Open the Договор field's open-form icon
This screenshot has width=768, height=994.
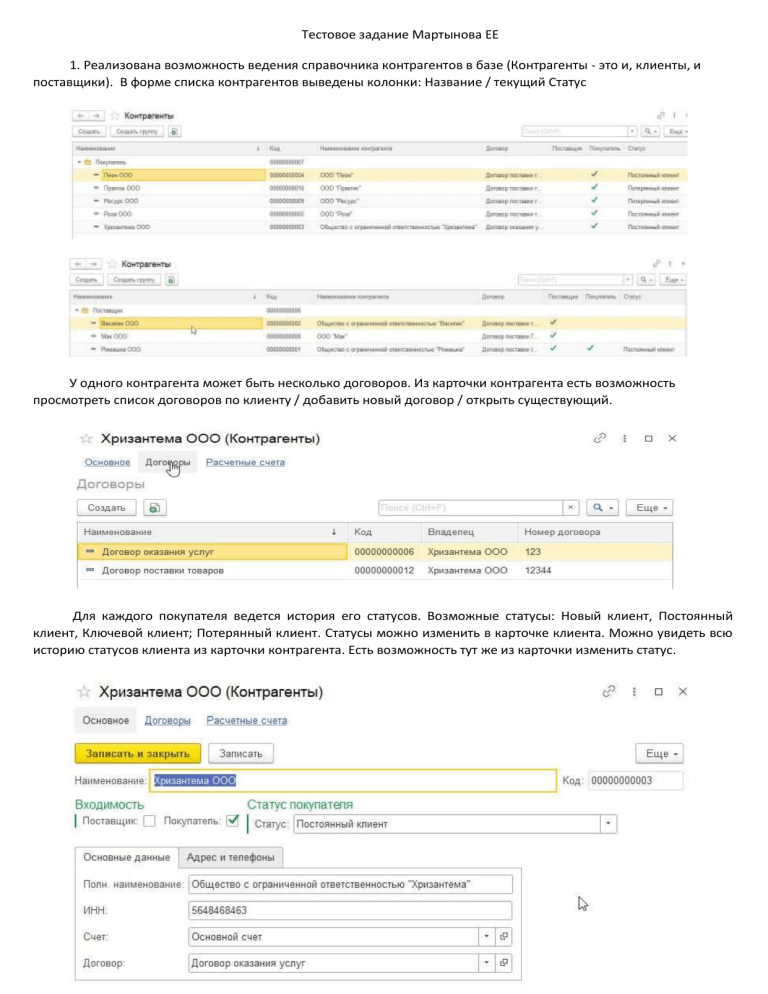504,963
